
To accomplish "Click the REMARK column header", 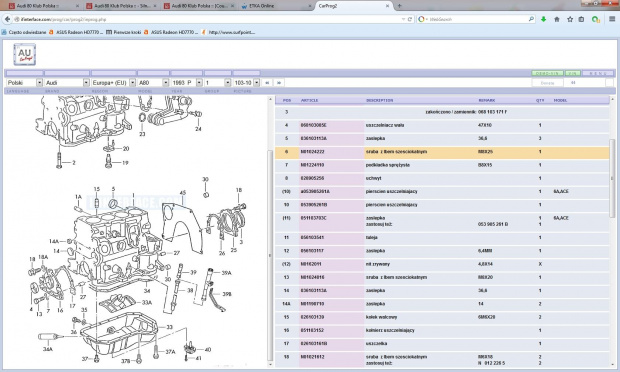I will [x=487, y=100].
